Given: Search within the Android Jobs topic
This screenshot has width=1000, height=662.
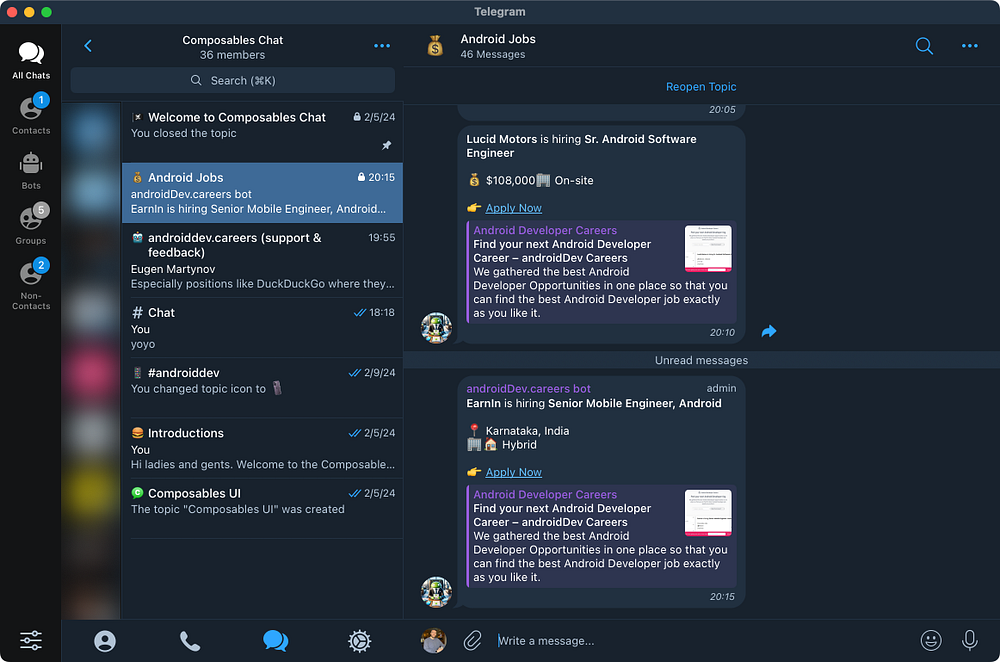Looking at the screenshot, I should point(924,46).
